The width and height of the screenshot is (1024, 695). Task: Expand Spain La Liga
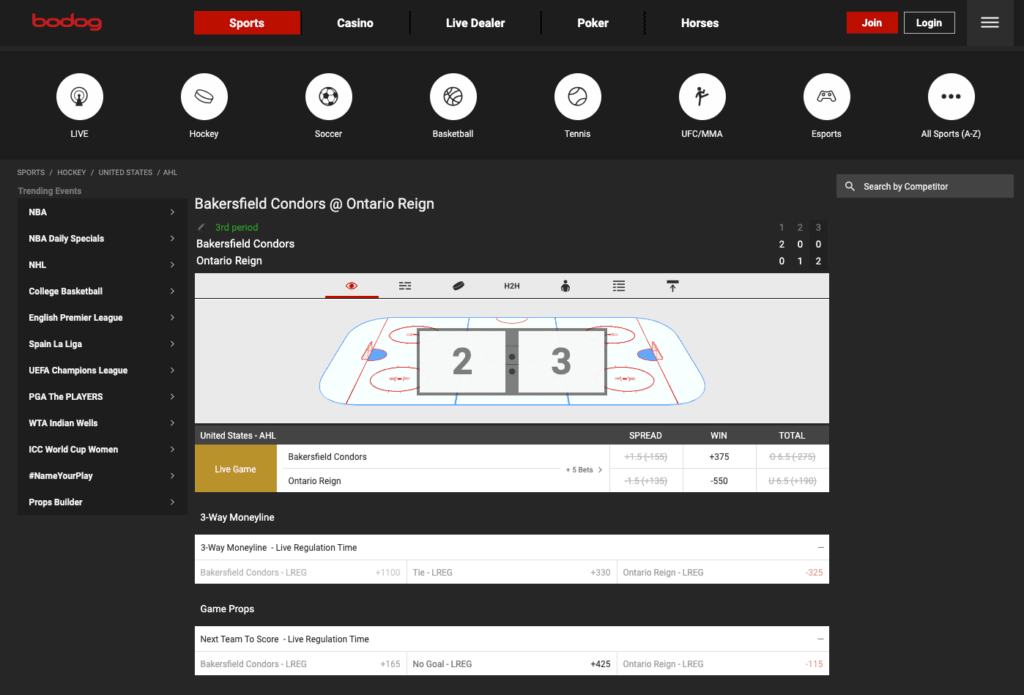[102, 344]
